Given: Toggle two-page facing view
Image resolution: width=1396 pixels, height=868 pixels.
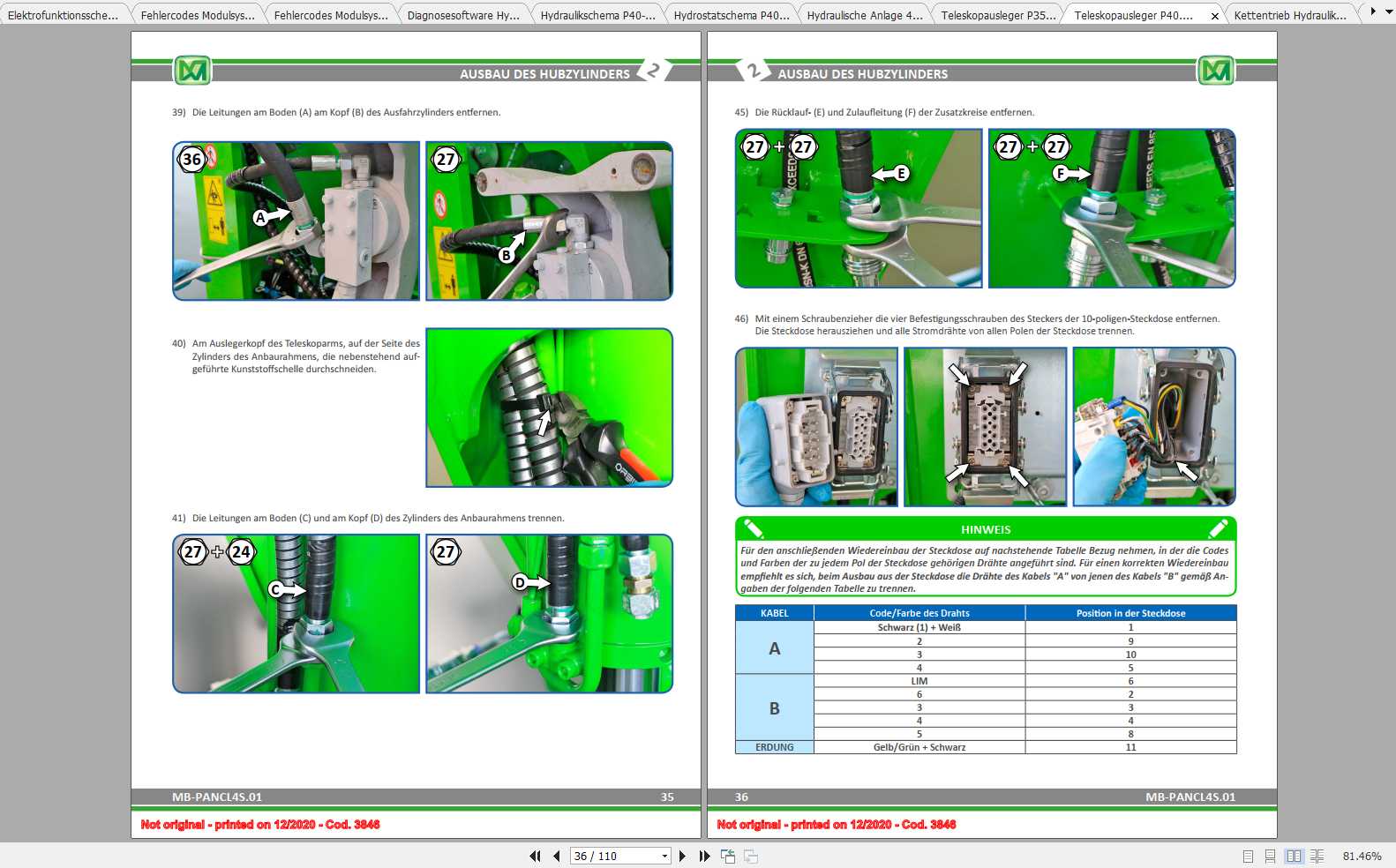Looking at the screenshot, I should coord(1294,856).
